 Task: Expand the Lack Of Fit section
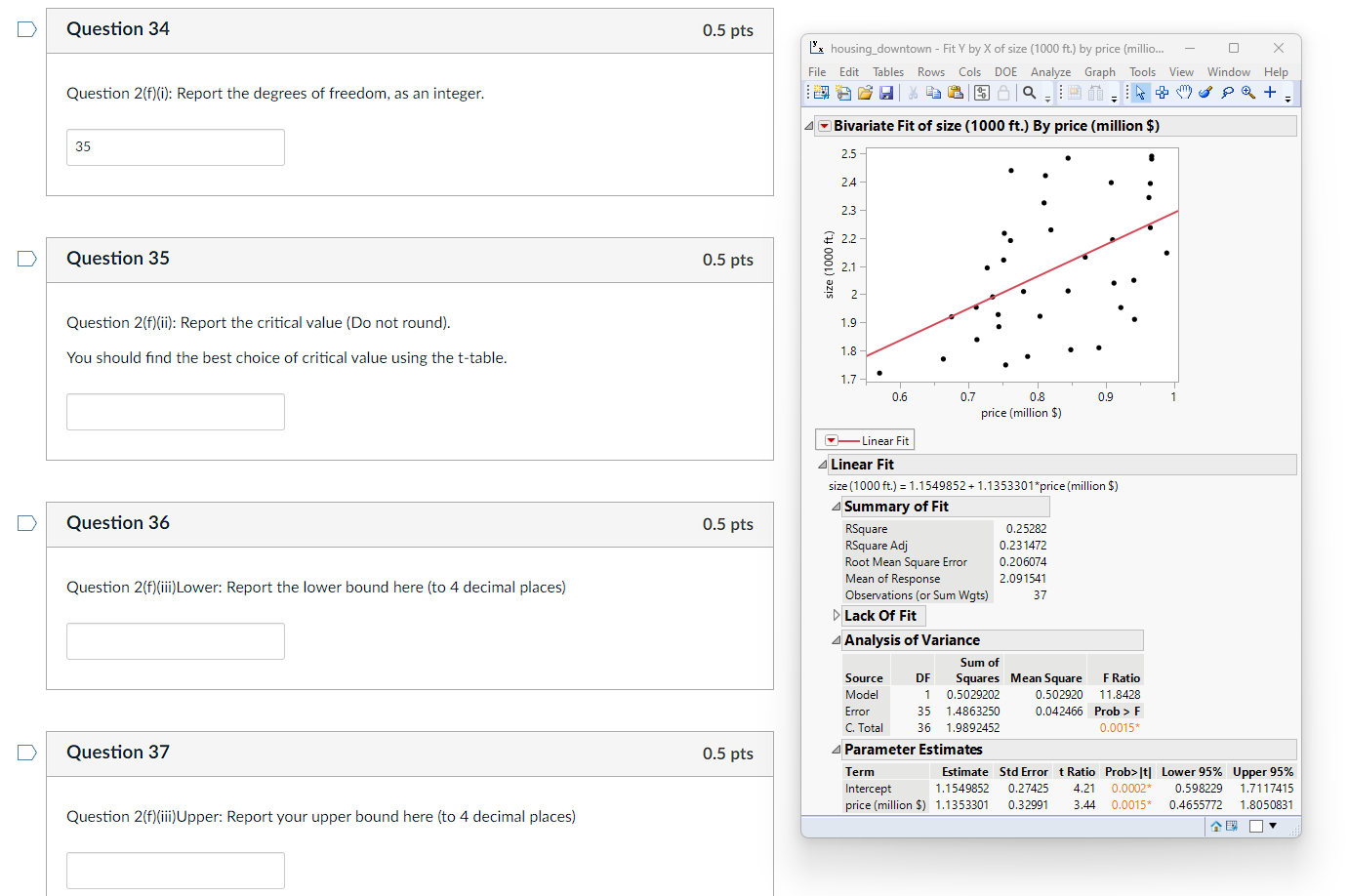coord(837,616)
